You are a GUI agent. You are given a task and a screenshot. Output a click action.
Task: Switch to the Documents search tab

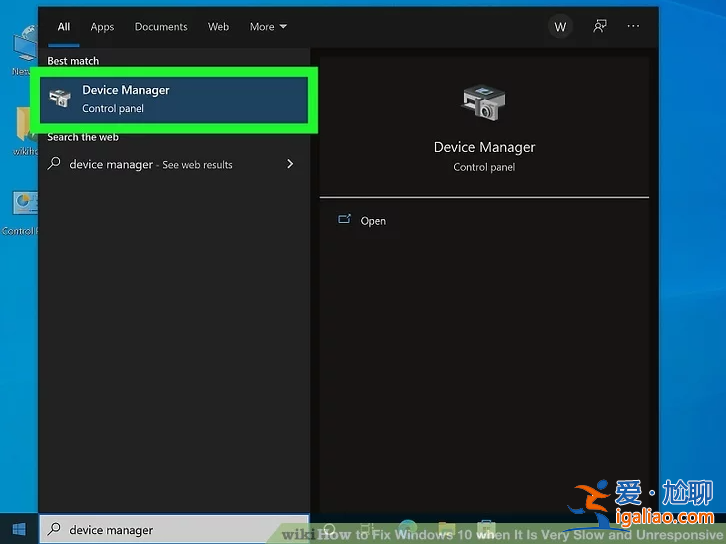(x=161, y=27)
